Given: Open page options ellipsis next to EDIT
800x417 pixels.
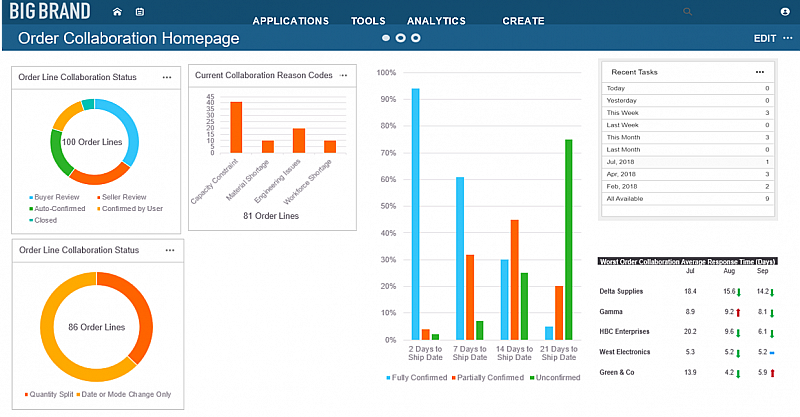Looking at the screenshot, I should point(787,38).
